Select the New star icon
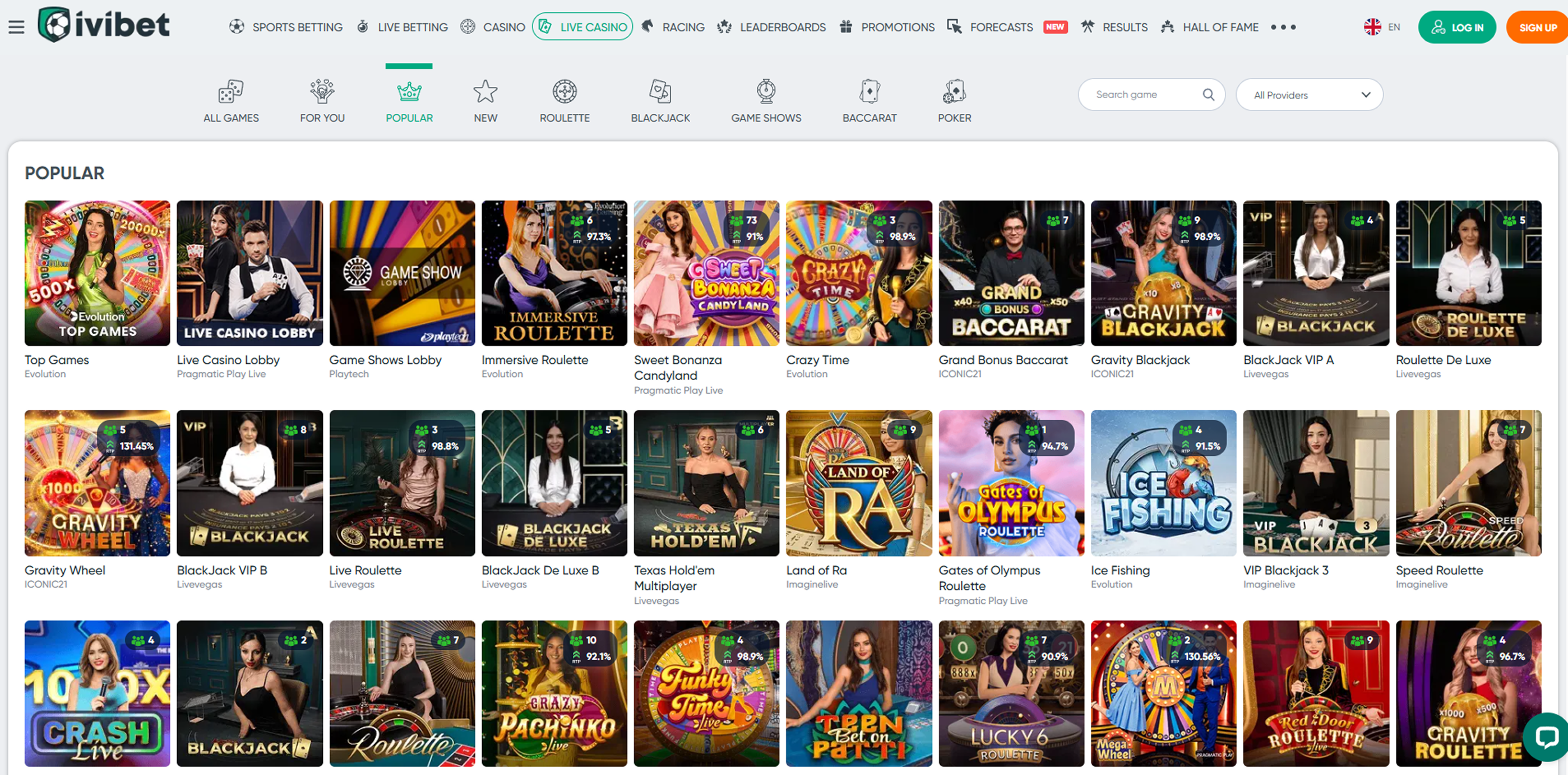 485,92
